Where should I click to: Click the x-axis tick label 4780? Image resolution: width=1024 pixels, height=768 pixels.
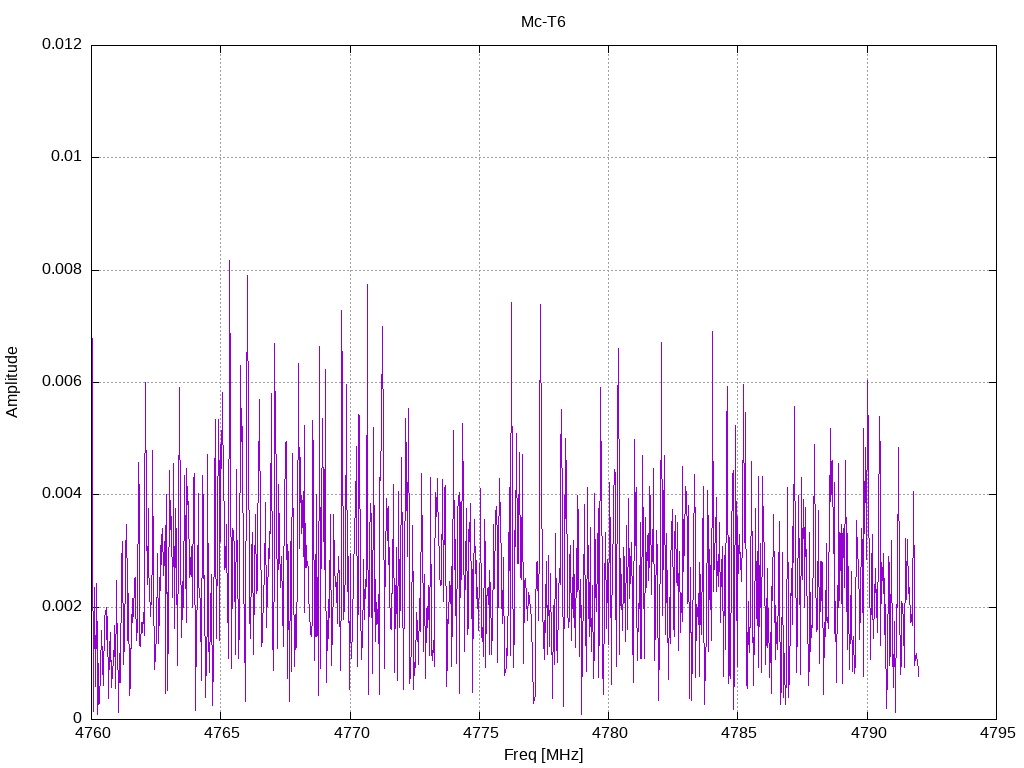tap(609, 733)
